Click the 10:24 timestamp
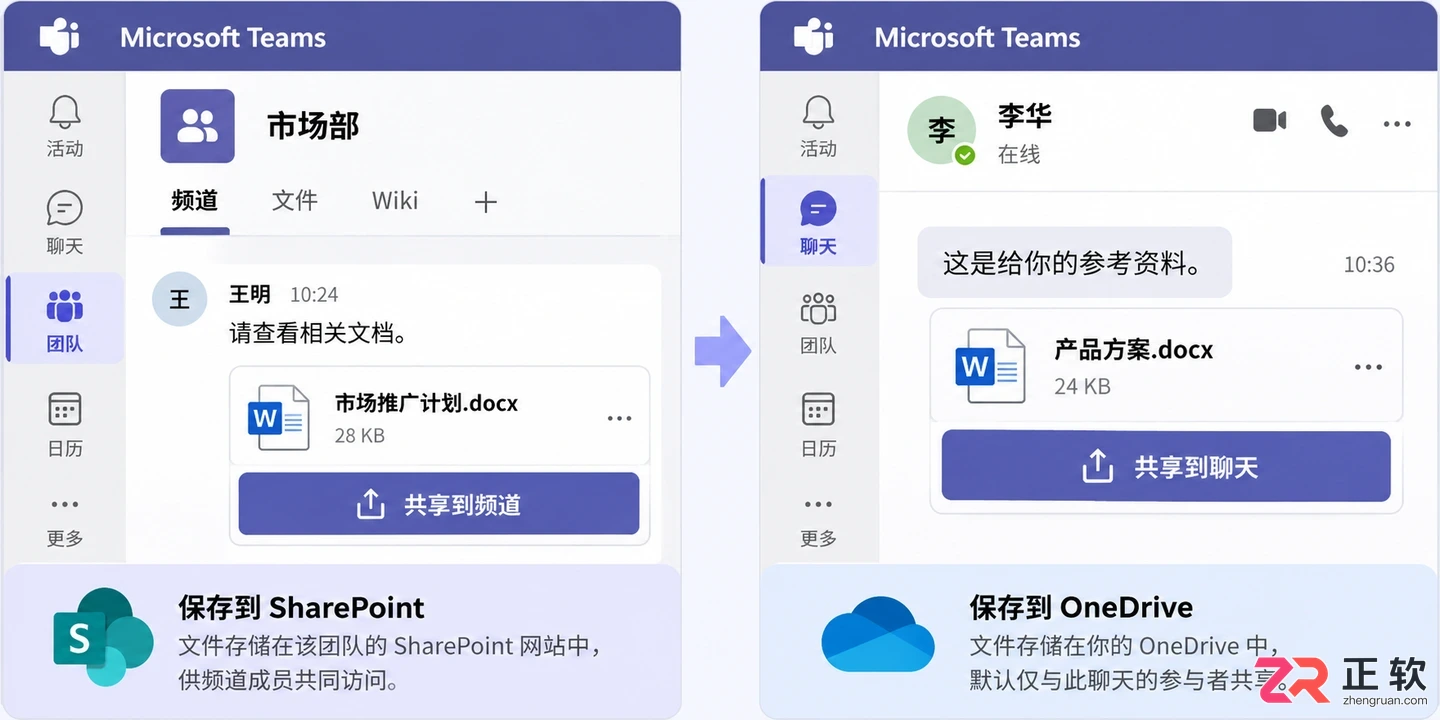The height and width of the screenshot is (720, 1440). (314, 294)
